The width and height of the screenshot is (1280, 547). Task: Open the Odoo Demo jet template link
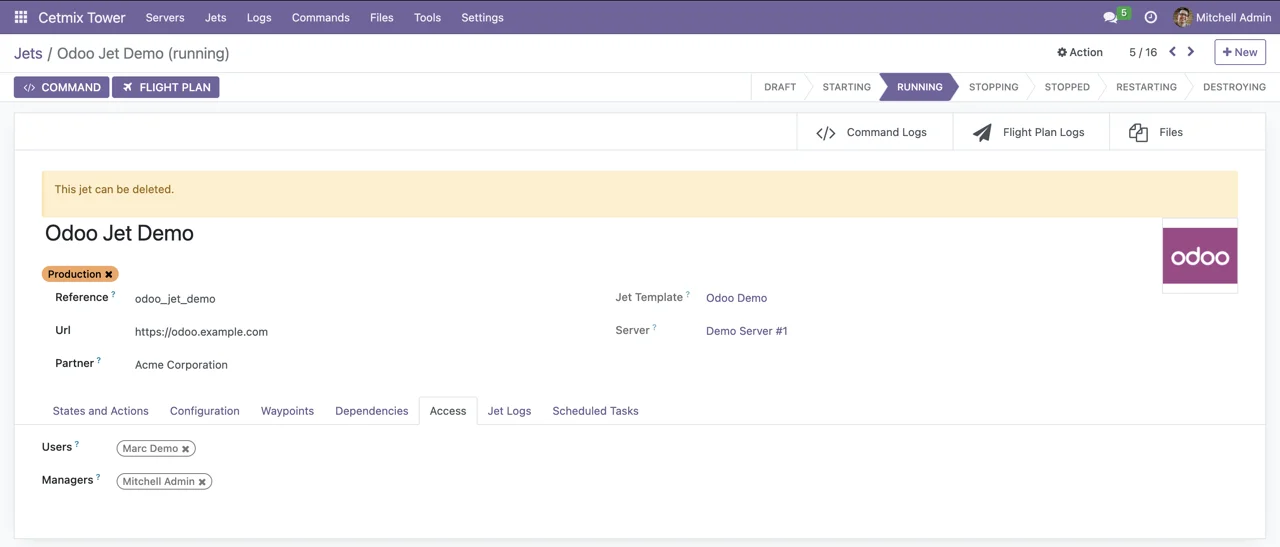736,298
